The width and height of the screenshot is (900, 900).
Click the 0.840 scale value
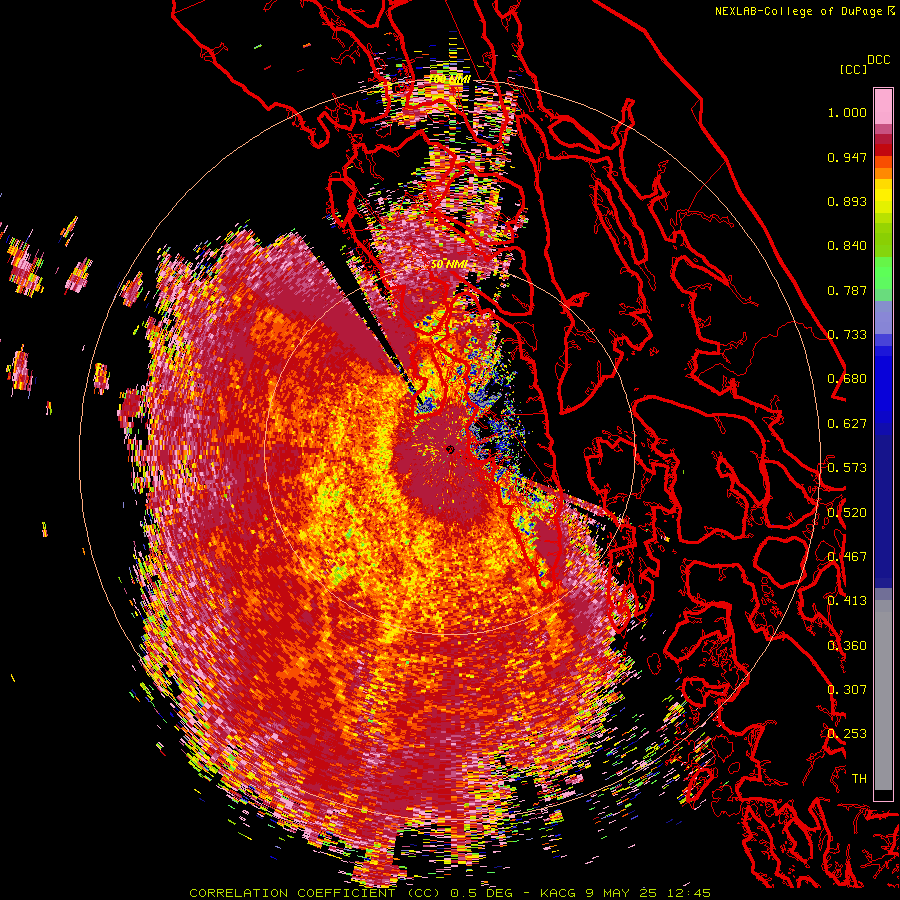(x=847, y=246)
